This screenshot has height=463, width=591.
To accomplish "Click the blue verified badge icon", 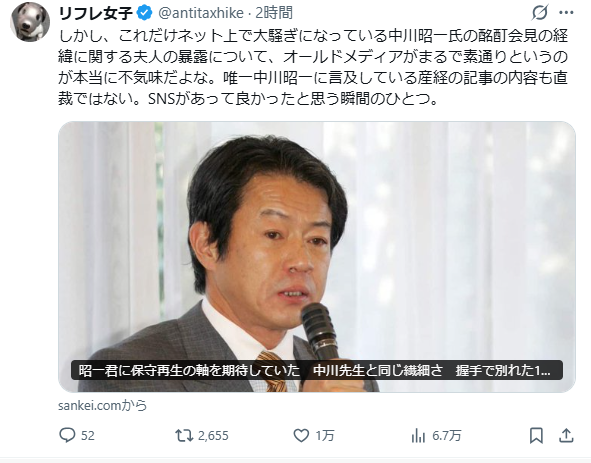I will pyautogui.click(x=144, y=13).
